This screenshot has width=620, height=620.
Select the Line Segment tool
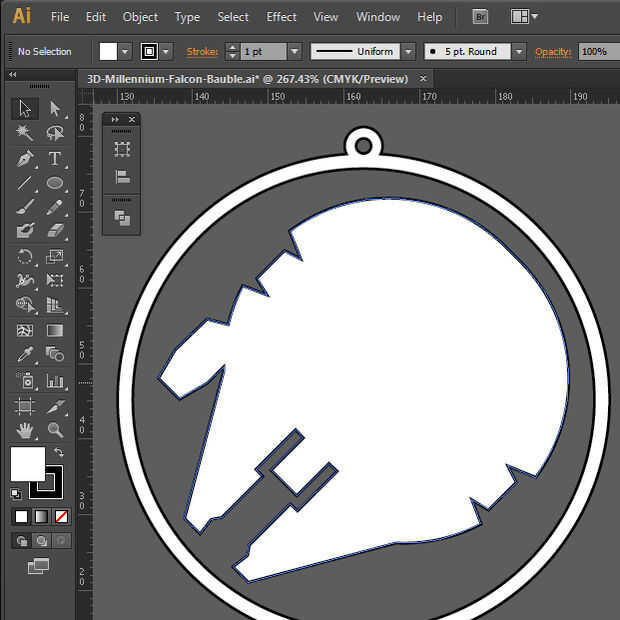pyautogui.click(x=25, y=183)
